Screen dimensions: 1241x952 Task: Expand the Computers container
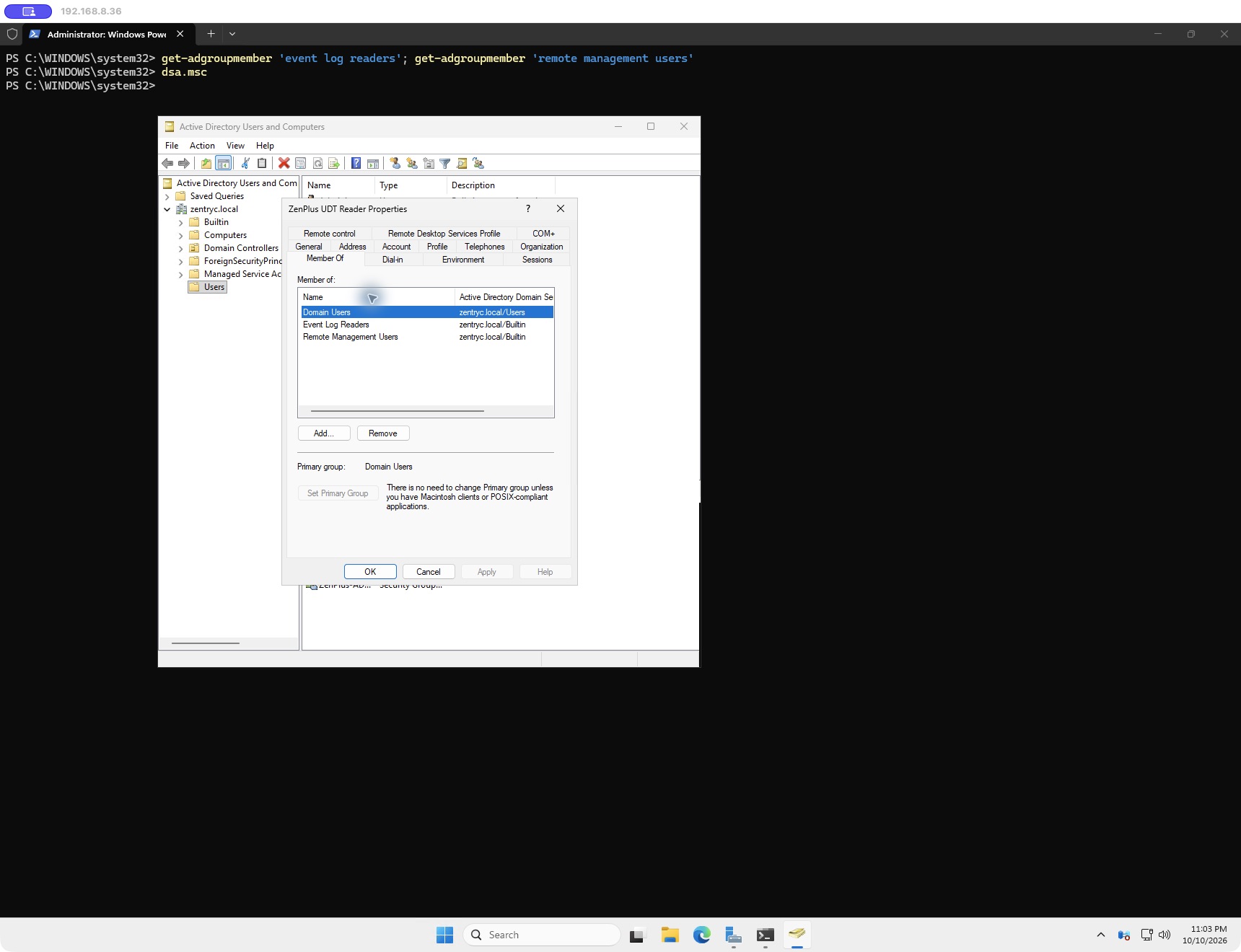(x=181, y=236)
